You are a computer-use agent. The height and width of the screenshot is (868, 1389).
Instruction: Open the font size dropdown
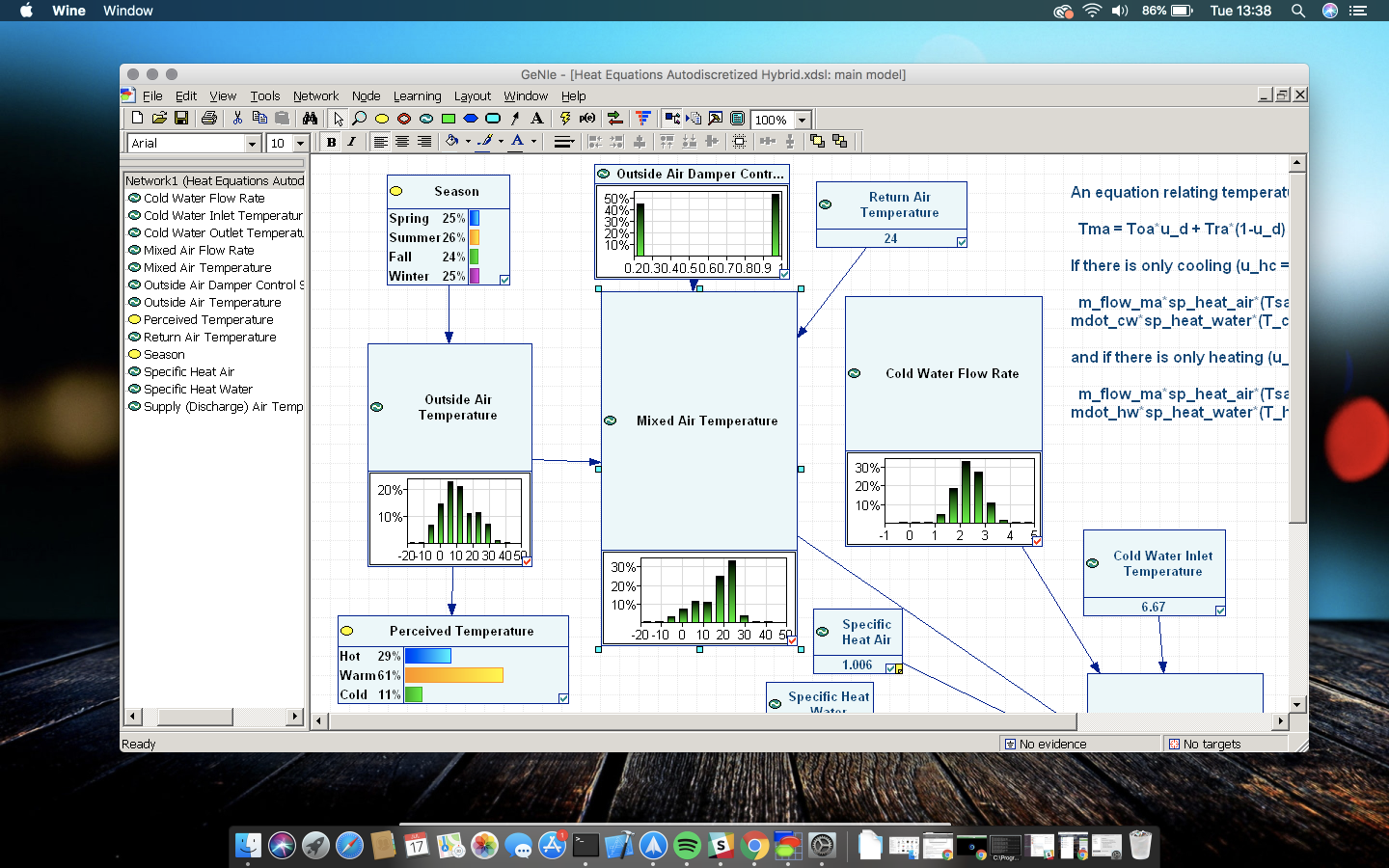tap(301, 142)
